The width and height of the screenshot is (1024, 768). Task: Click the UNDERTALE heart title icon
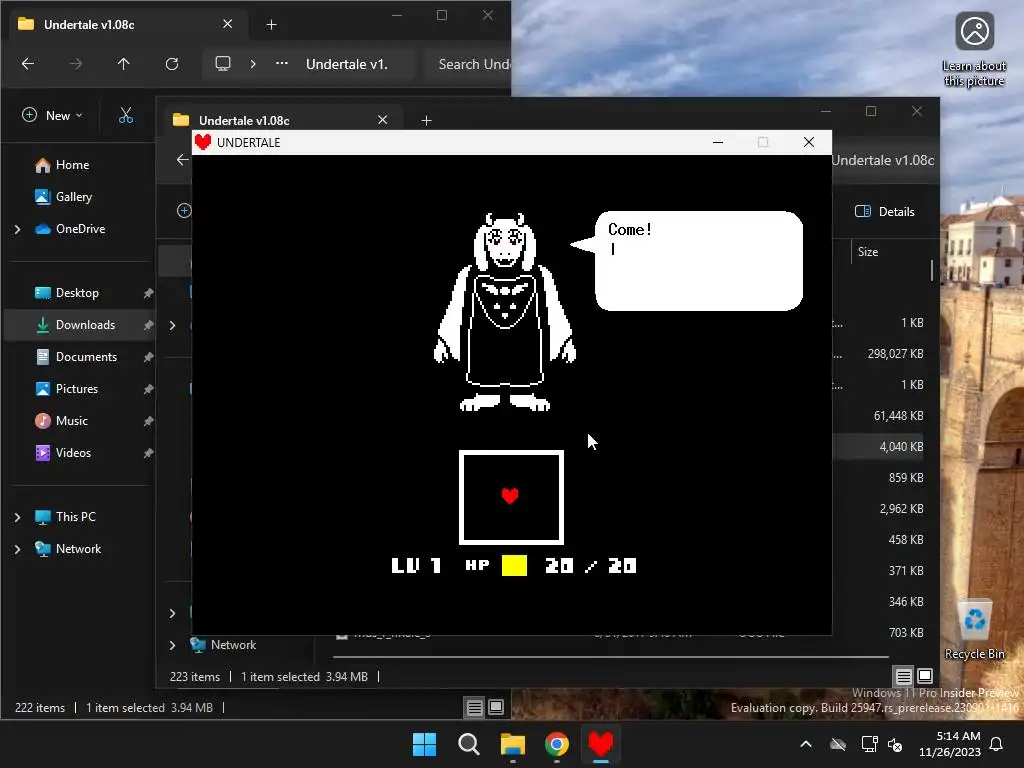[x=203, y=142]
